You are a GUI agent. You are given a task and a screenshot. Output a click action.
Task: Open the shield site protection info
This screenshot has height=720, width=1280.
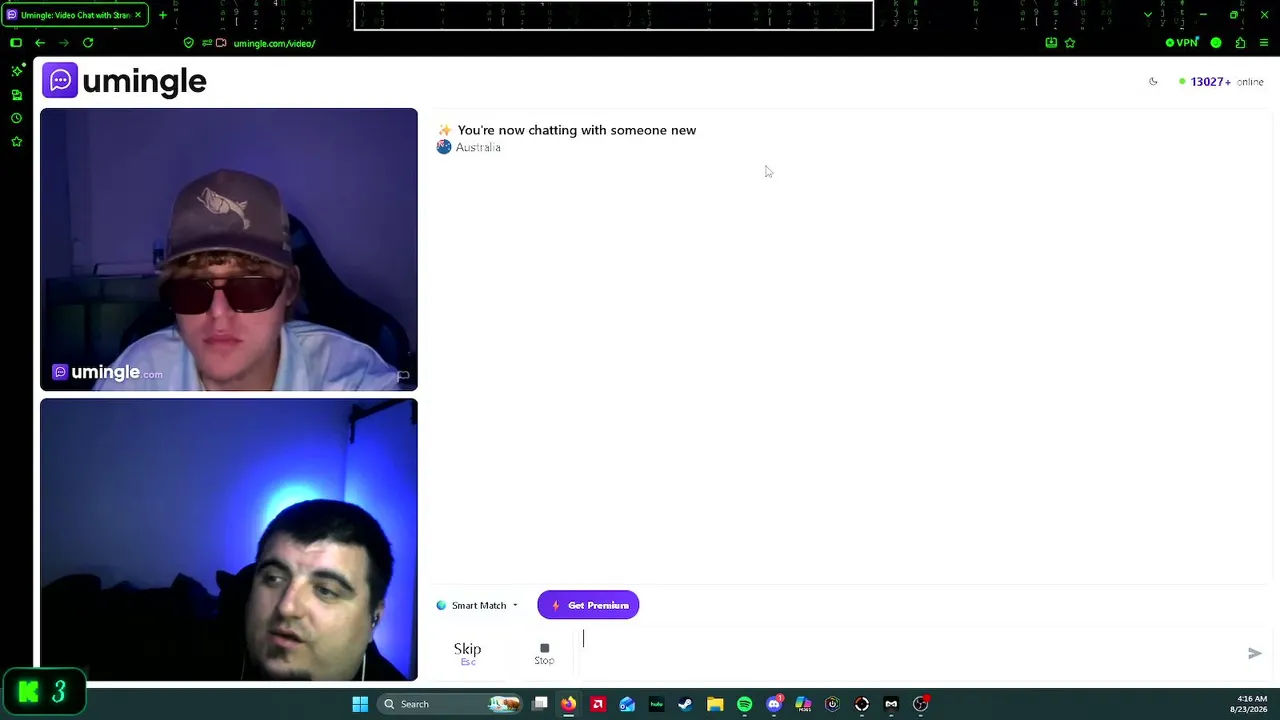(189, 43)
